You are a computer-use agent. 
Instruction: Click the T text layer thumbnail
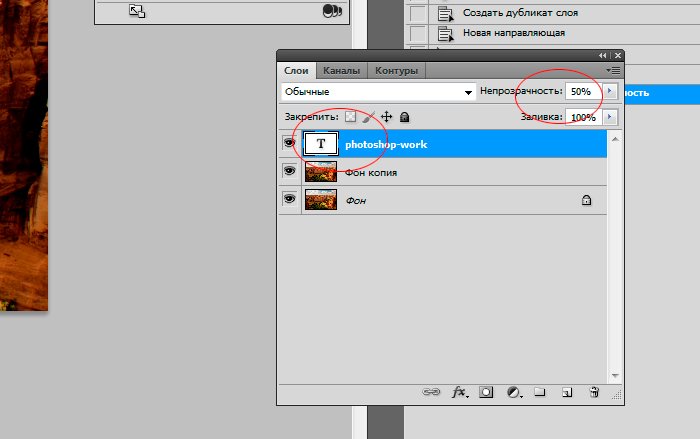(x=321, y=144)
